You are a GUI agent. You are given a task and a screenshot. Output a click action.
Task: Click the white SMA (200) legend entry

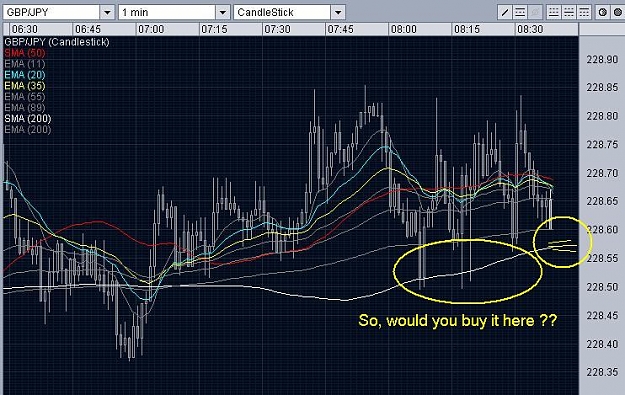[x=28, y=118]
